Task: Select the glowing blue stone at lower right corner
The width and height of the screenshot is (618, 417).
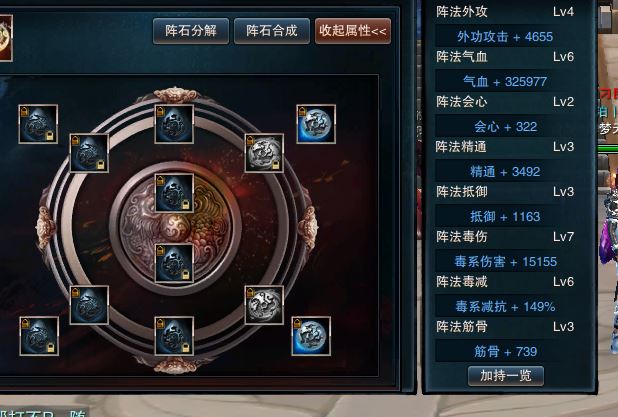Action: click(311, 336)
